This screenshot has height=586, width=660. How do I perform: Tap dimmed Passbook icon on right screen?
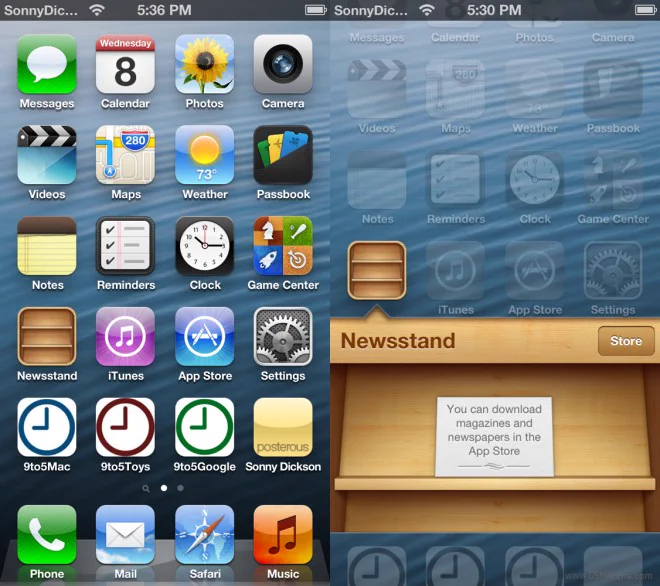[x=613, y=89]
